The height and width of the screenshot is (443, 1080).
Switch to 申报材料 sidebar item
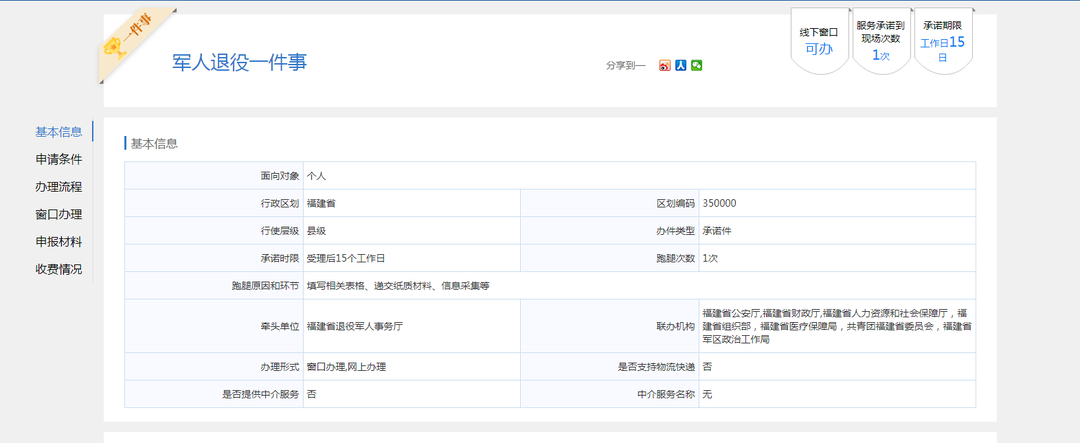pyautogui.click(x=58, y=242)
